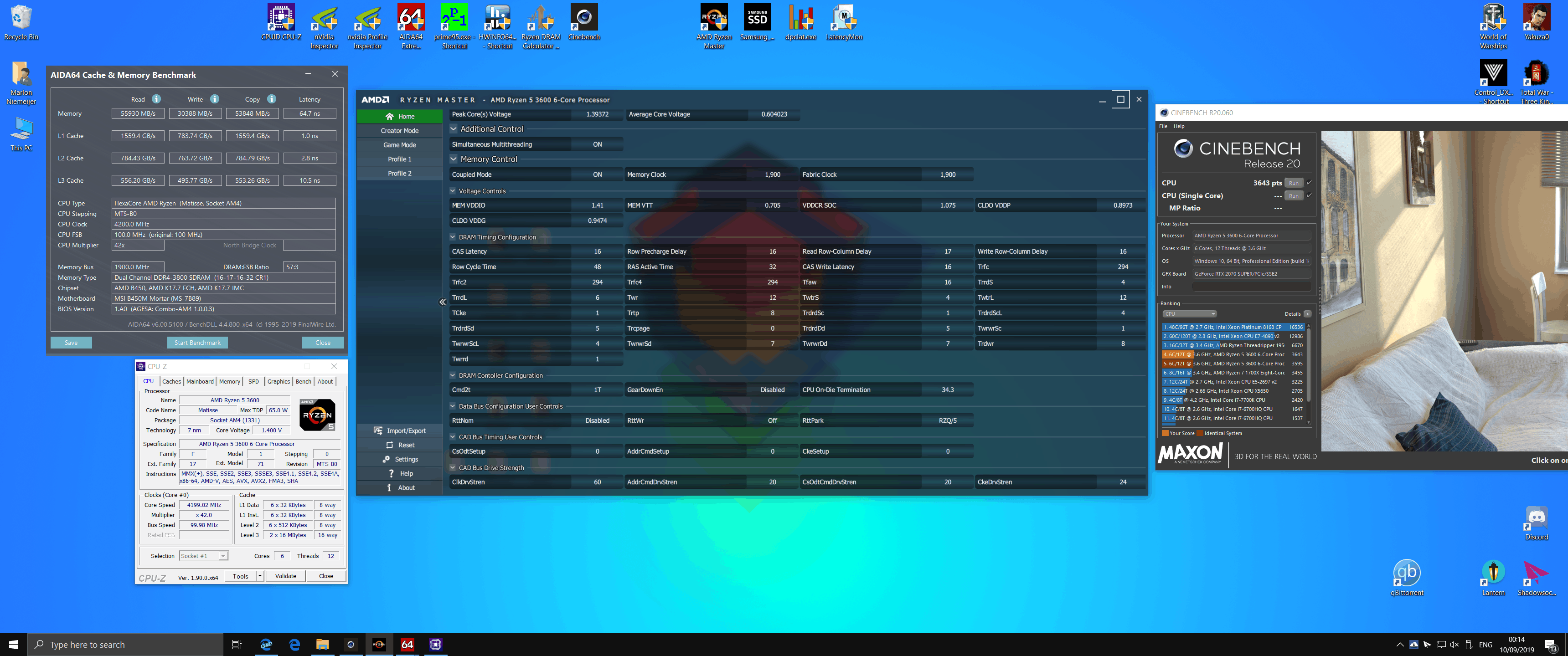Select Profile 2 in Ryzen Master
Screen dimensions: 1568x656
pyautogui.click(x=399, y=174)
